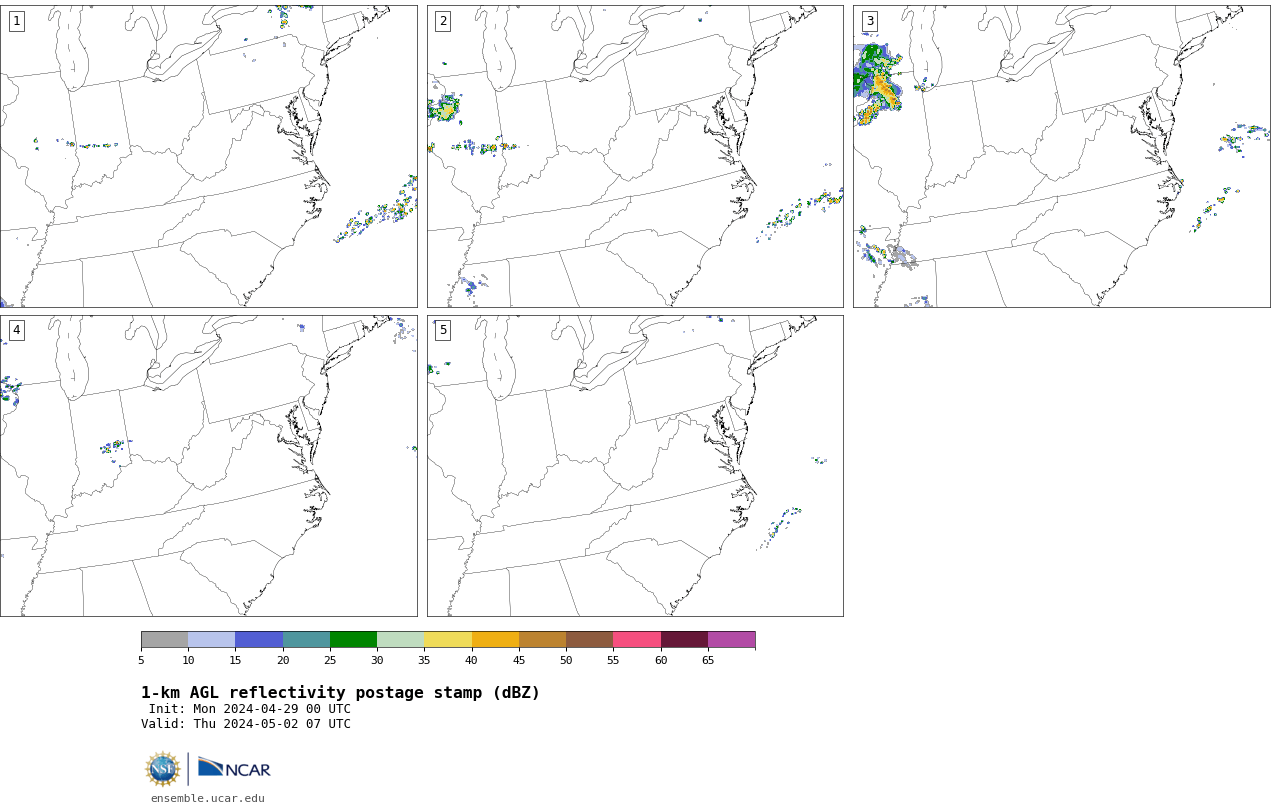Click the colorbar tick label 20
Viewport: 1280px width, 809px height.
point(283,660)
